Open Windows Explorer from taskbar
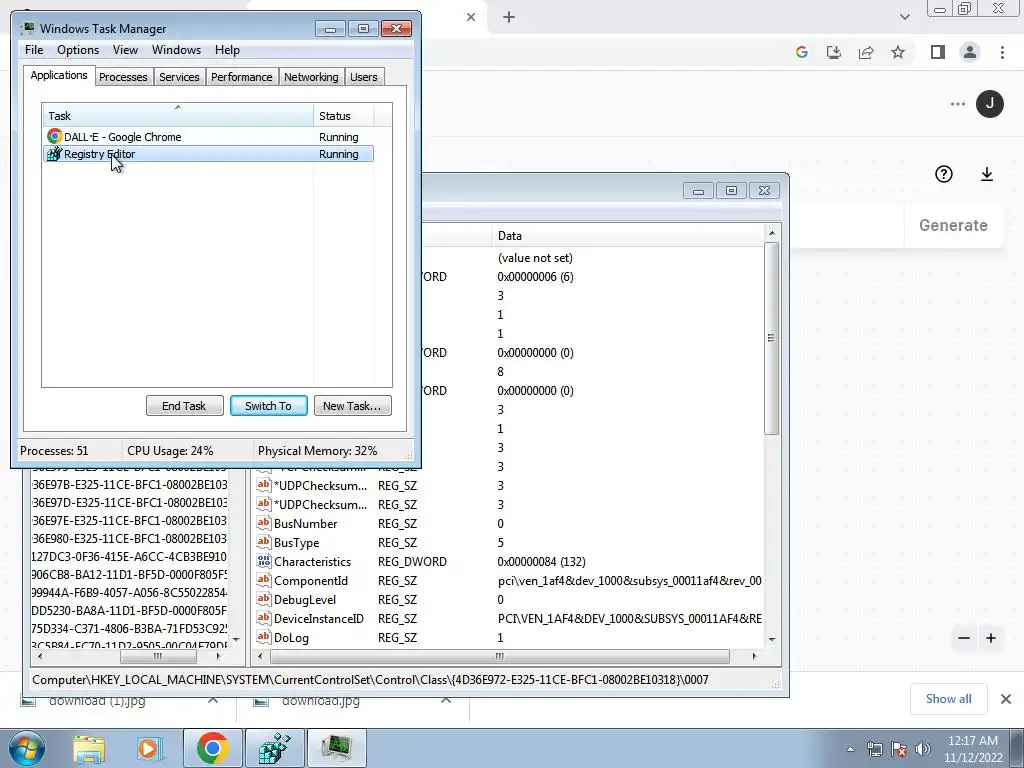 pyautogui.click(x=89, y=748)
